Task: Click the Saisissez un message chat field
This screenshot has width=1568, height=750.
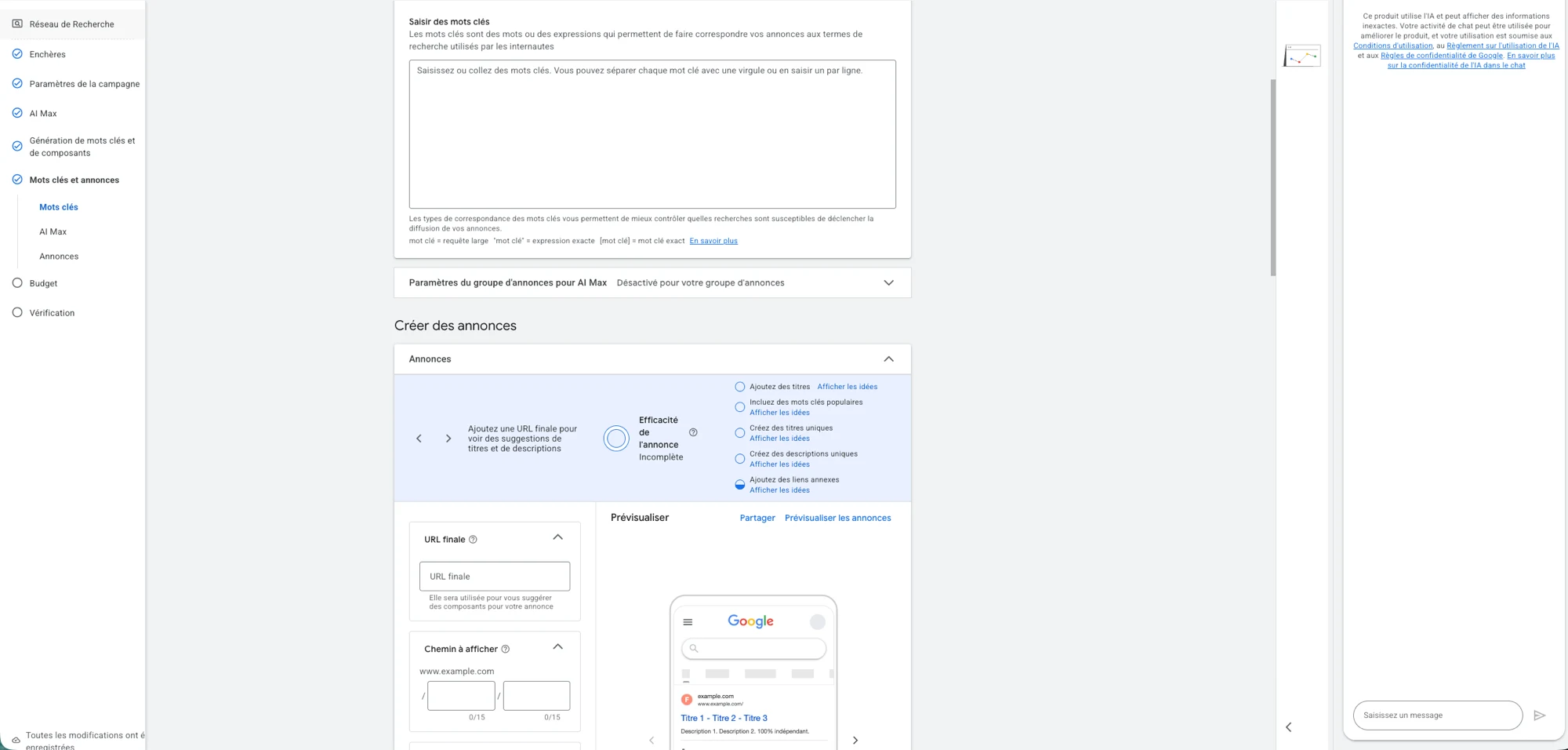Action: [x=1437, y=715]
